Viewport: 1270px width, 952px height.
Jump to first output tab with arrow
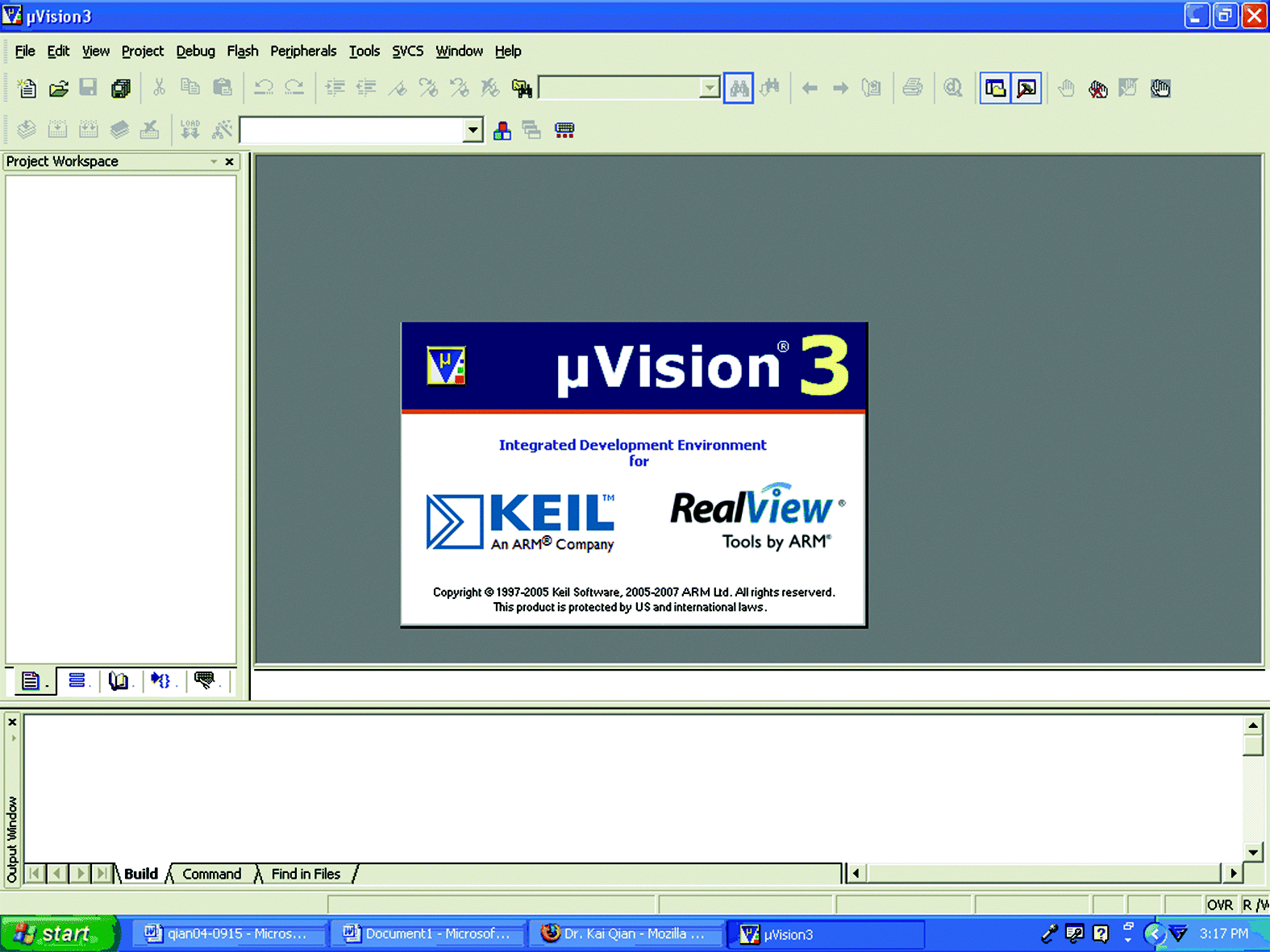point(35,873)
